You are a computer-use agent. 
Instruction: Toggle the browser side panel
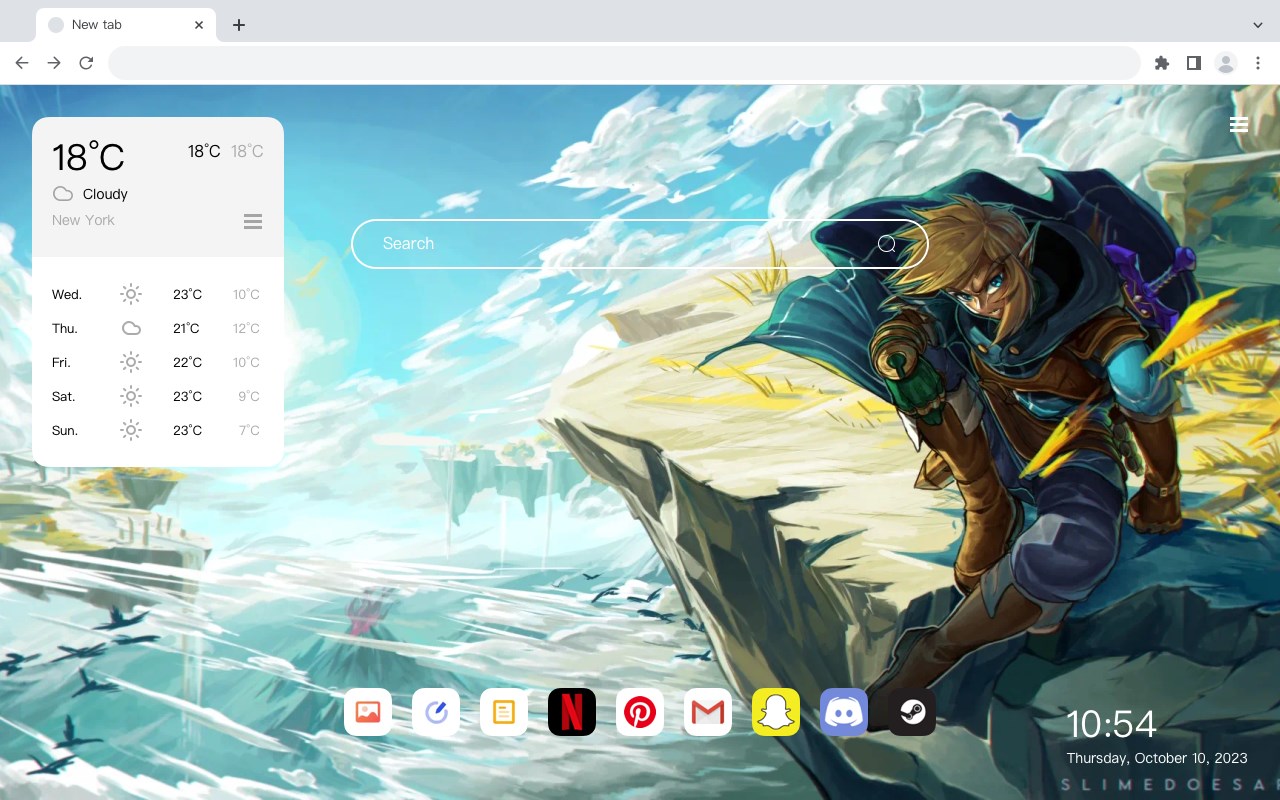(1193, 63)
